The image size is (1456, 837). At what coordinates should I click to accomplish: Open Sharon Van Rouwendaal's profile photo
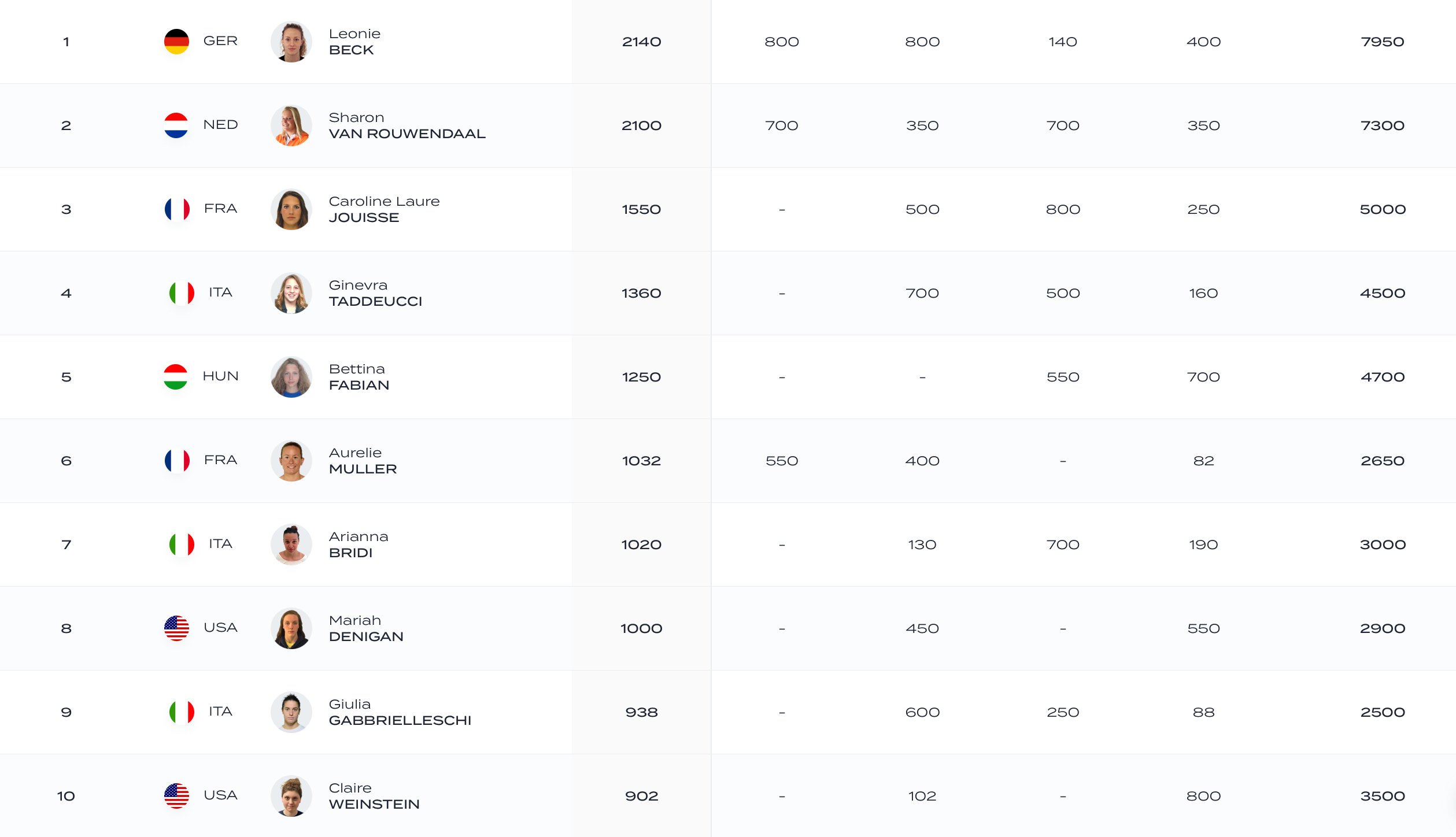click(x=291, y=125)
